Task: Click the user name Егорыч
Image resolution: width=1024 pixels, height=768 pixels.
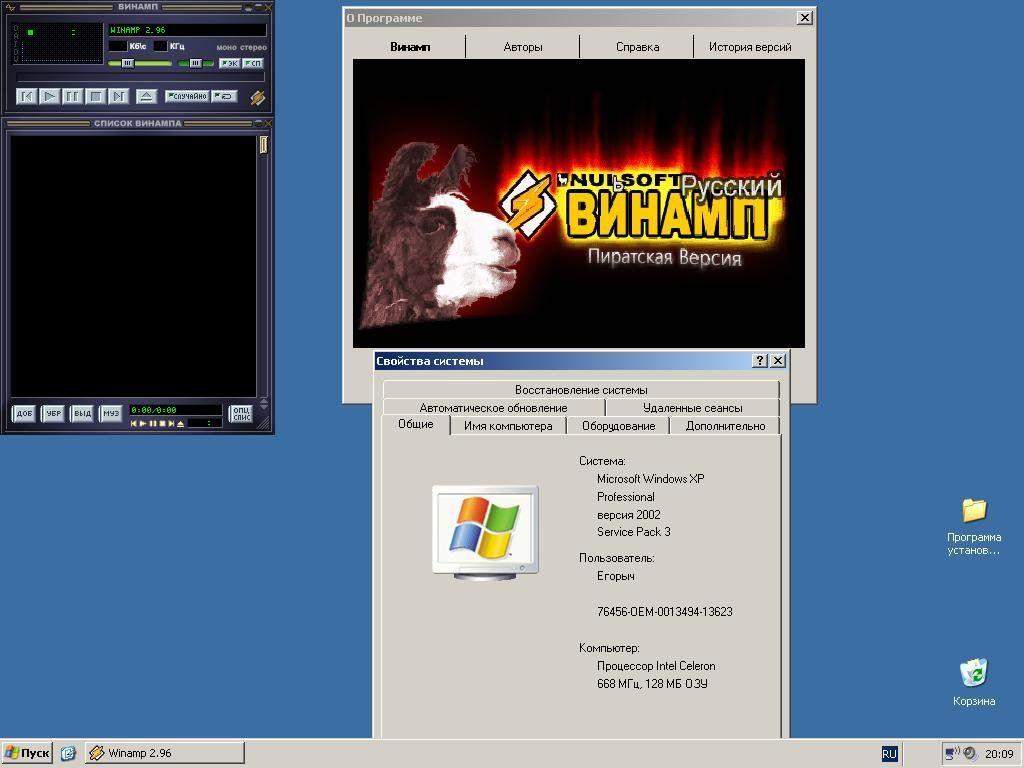Action: [x=616, y=576]
